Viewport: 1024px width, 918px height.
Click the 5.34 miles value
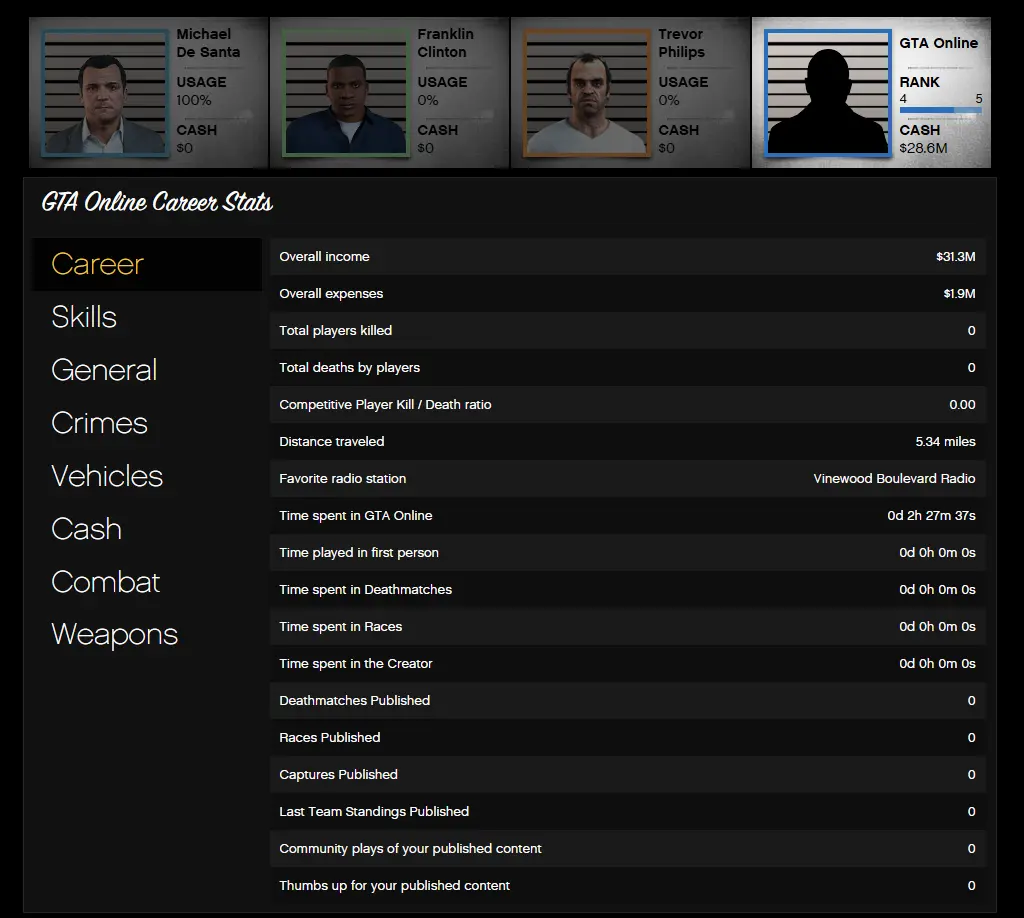(x=945, y=441)
